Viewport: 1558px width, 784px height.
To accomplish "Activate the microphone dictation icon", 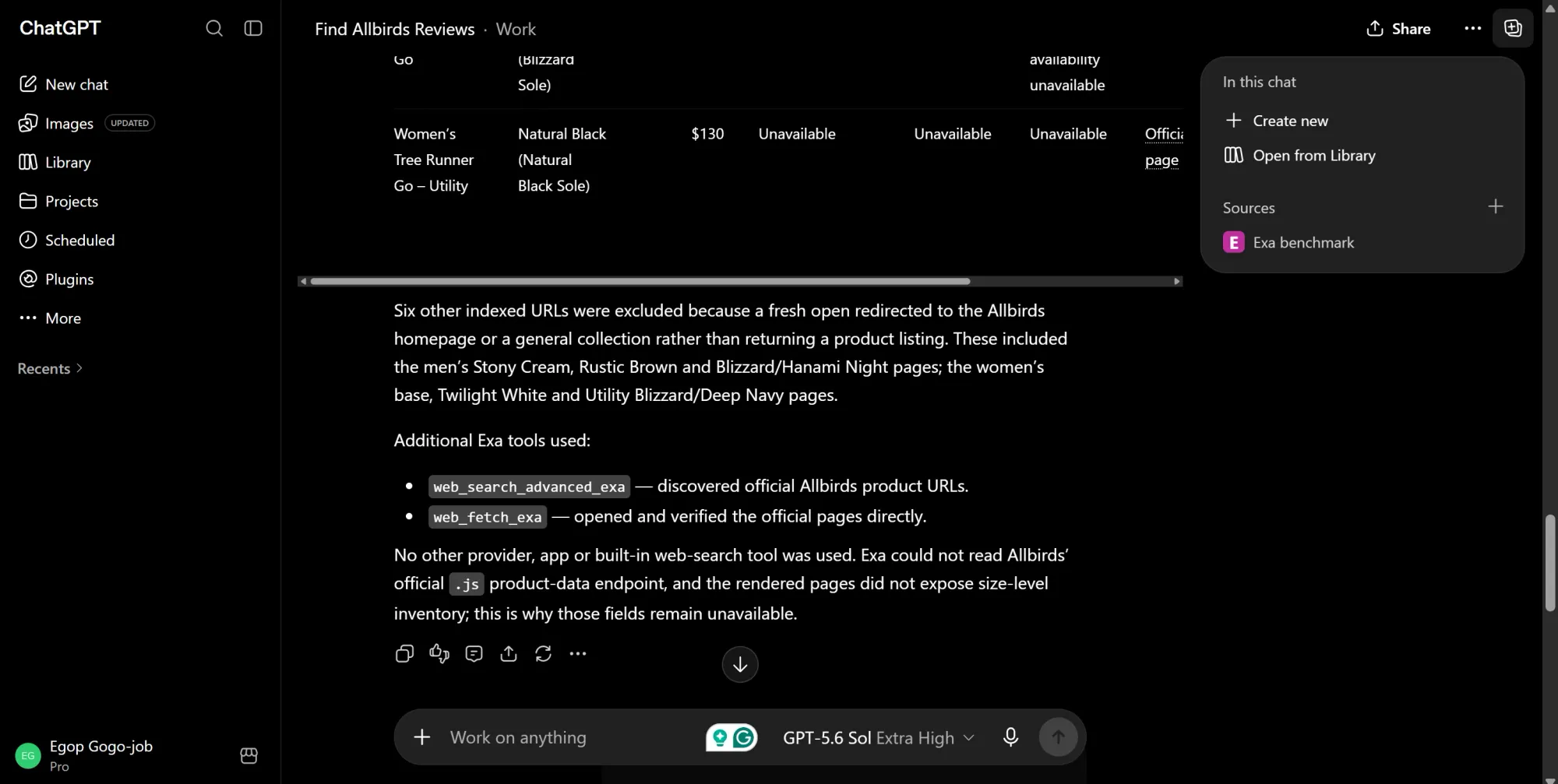I will tap(1010, 737).
